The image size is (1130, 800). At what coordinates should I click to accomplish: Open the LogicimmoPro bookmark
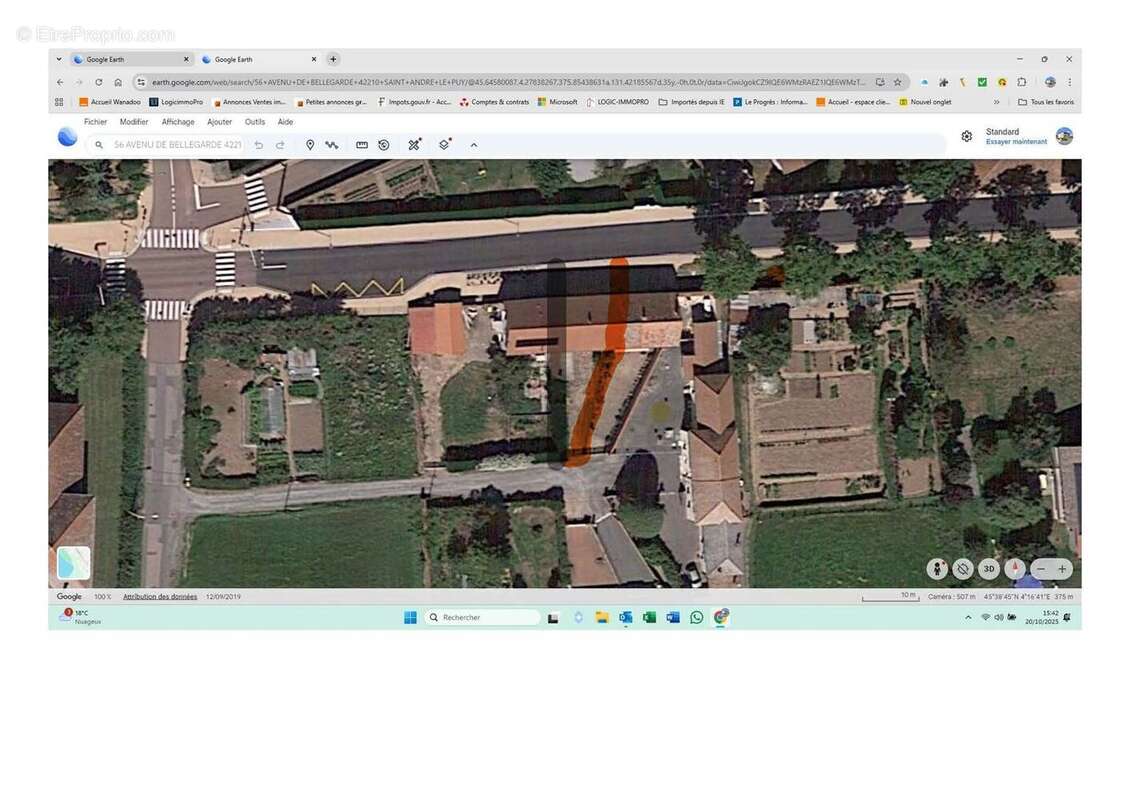[x=177, y=102]
